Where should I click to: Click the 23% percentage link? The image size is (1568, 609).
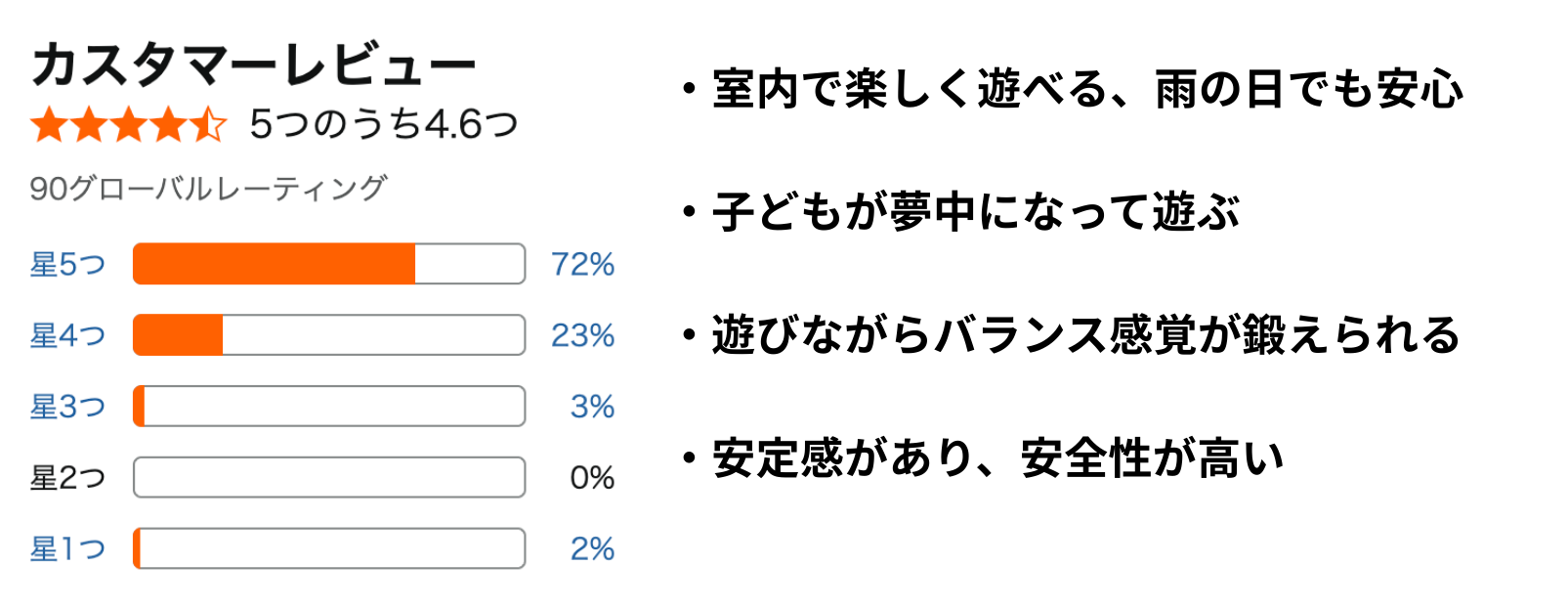[582, 336]
